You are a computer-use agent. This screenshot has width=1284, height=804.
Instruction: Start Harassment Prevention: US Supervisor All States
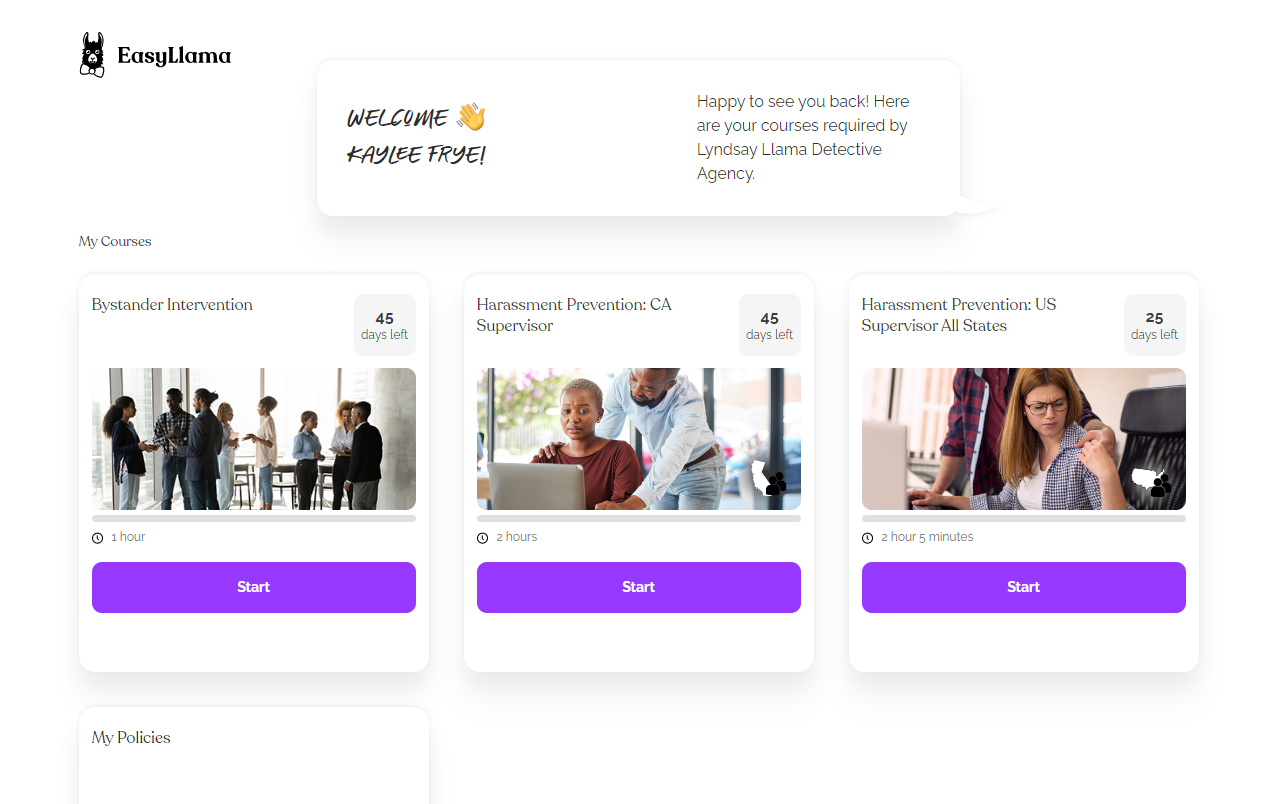point(1024,587)
